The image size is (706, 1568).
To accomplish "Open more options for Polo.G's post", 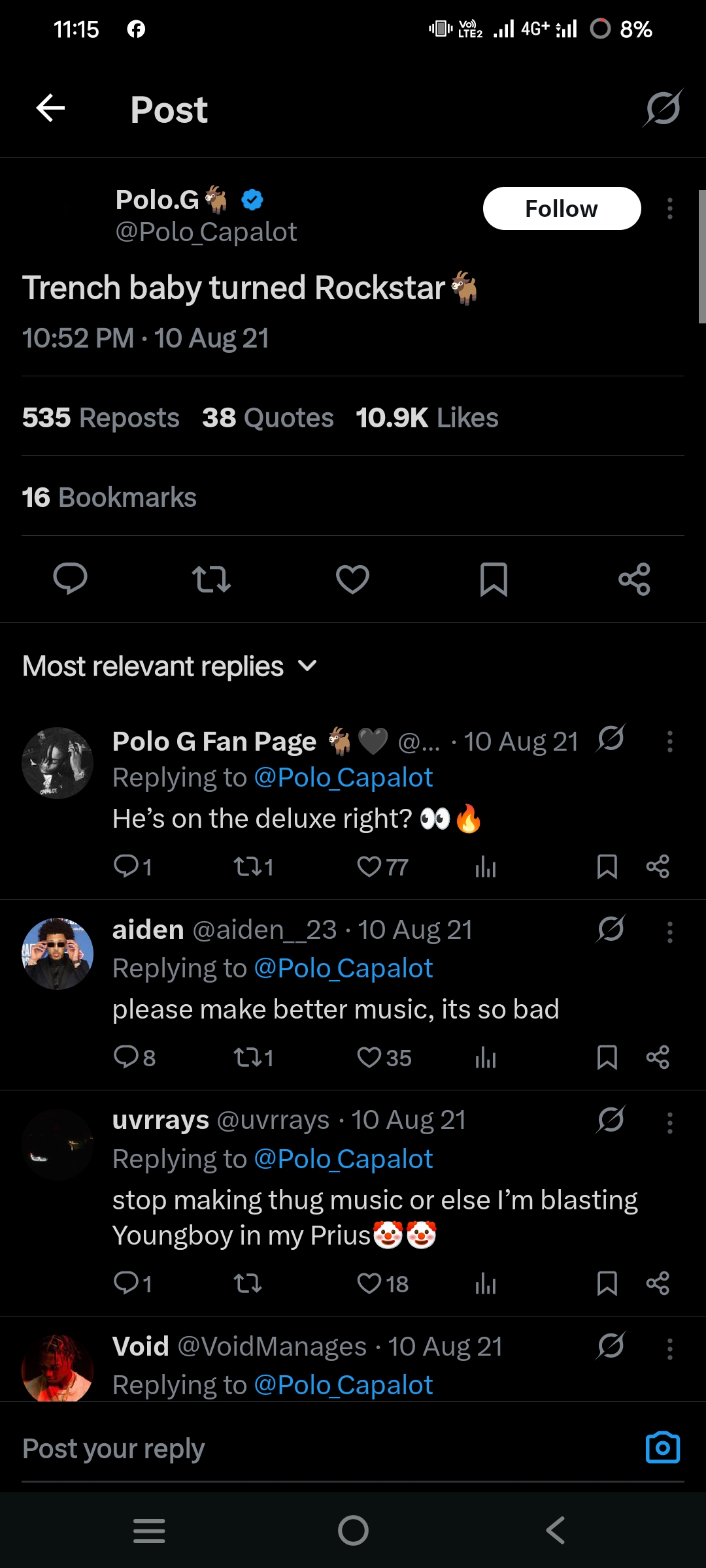I will pyautogui.click(x=670, y=209).
